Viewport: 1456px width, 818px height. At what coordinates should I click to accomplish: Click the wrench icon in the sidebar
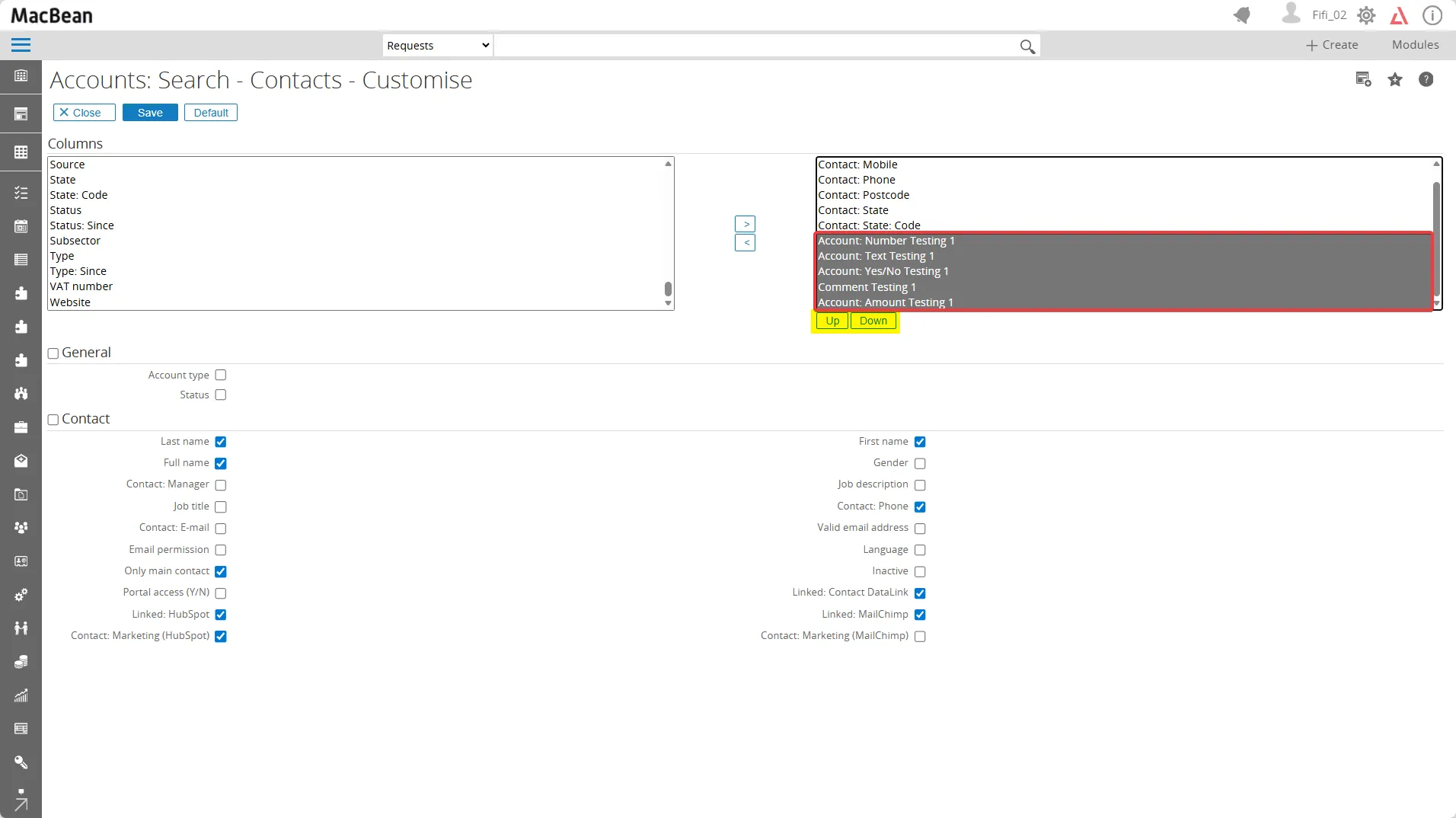pos(21,762)
